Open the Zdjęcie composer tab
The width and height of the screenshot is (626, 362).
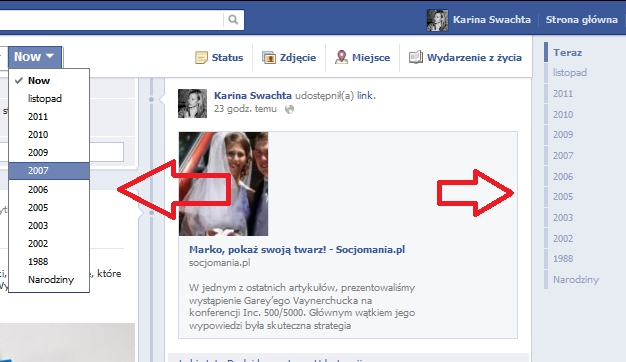tap(289, 57)
